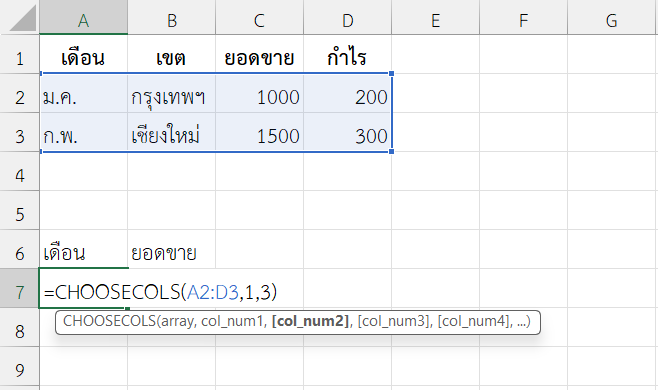Screen dimensions: 658x390
Task: Click cell with value 1000
Action: click(x=259, y=93)
